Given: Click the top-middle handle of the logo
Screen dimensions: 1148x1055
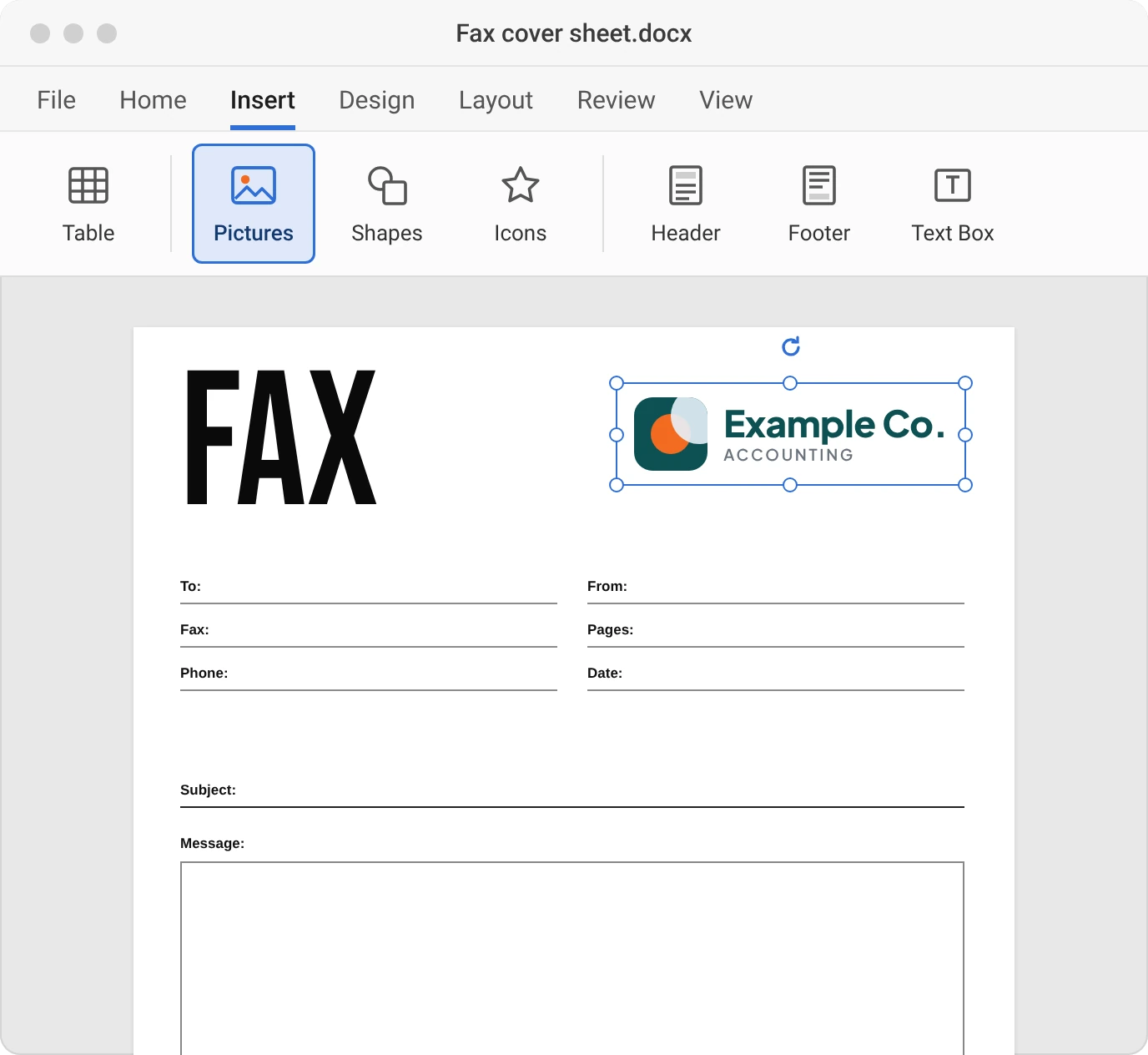Looking at the screenshot, I should pyautogui.click(x=790, y=383).
